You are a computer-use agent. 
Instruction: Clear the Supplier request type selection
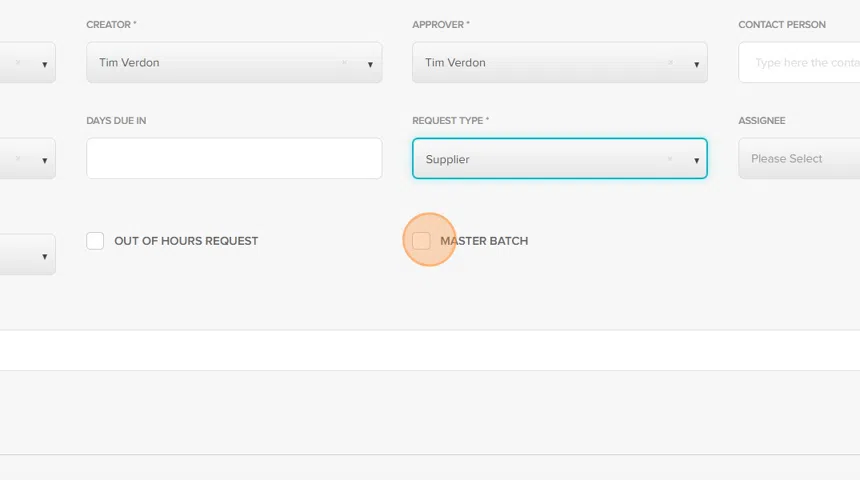pos(670,159)
